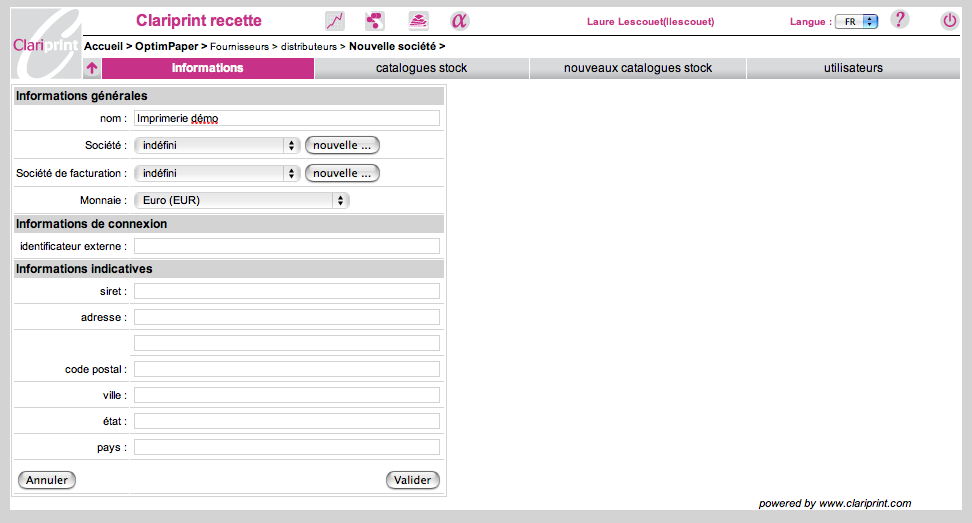Click the OptimPaper breadcrumb link
The width and height of the screenshot is (972, 523).
(x=166, y=46)
